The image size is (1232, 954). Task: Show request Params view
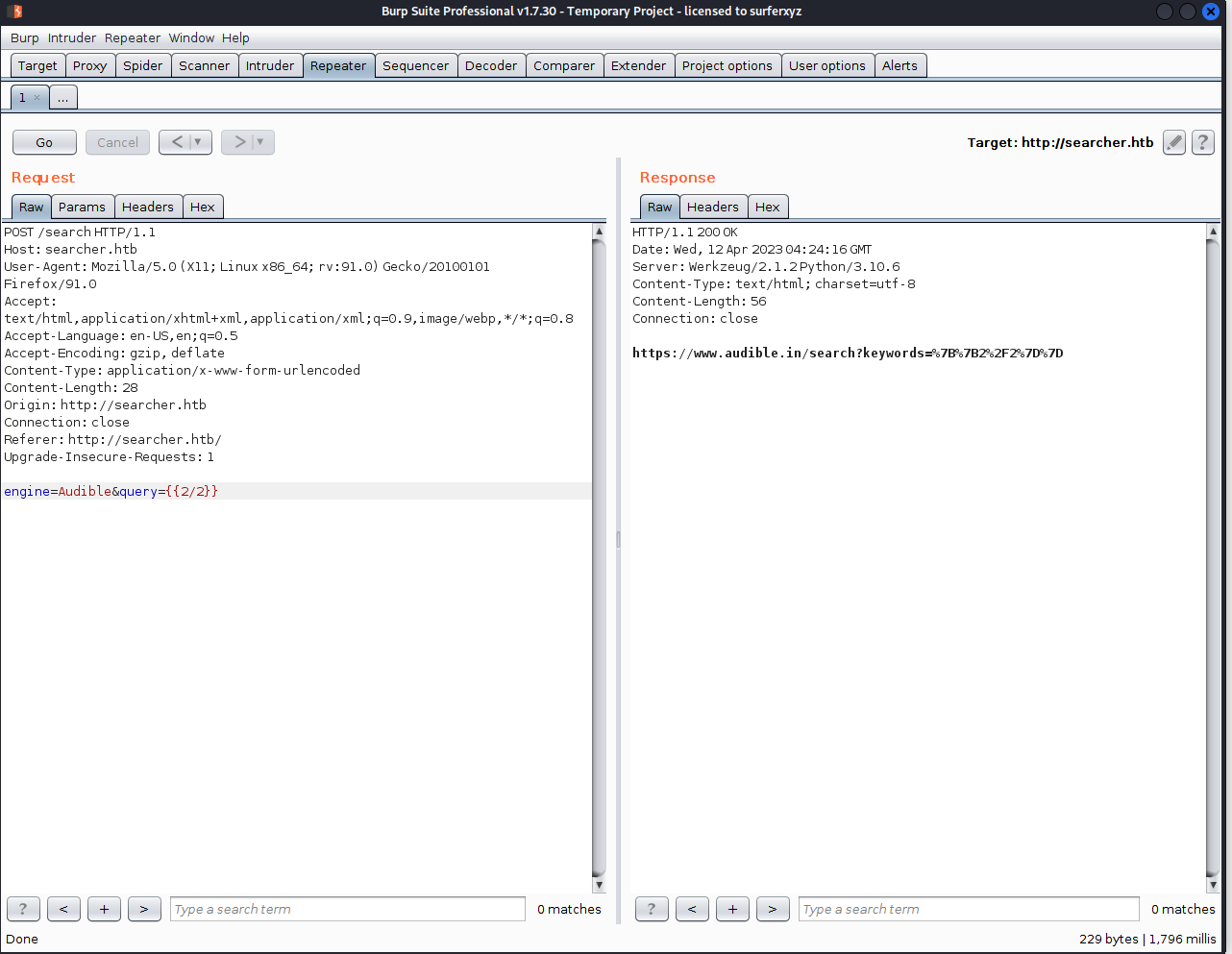click(82, 207)
